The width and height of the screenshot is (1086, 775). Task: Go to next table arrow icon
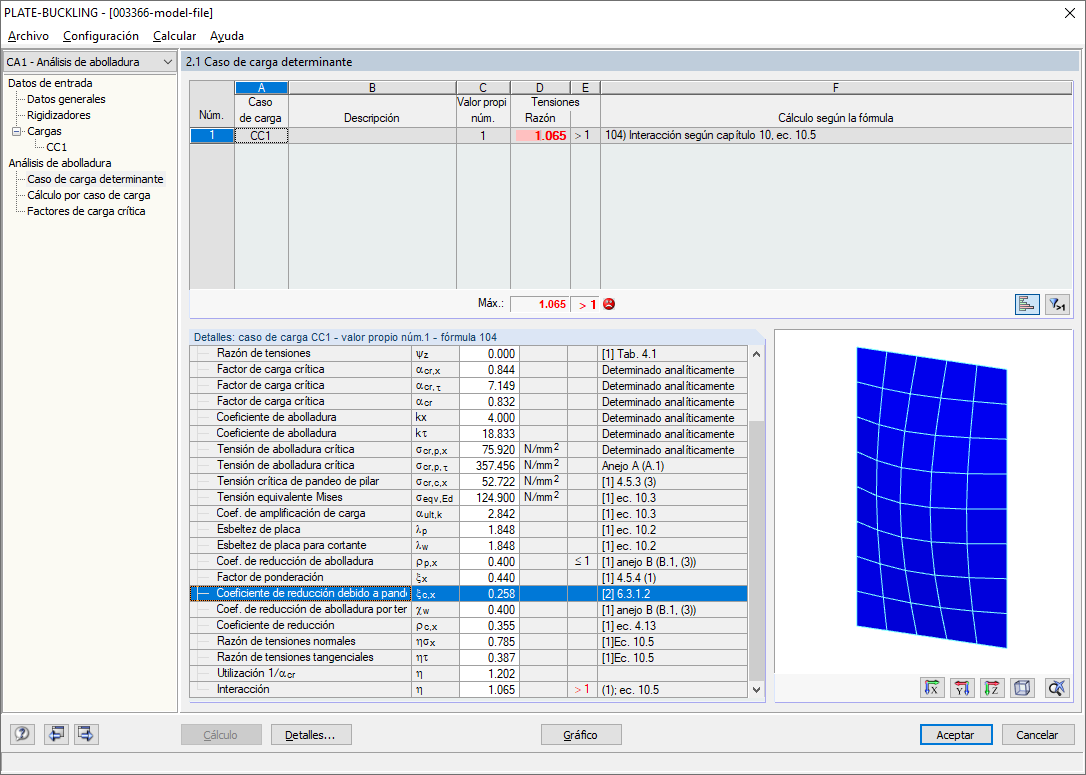click(x=86, y=734)
